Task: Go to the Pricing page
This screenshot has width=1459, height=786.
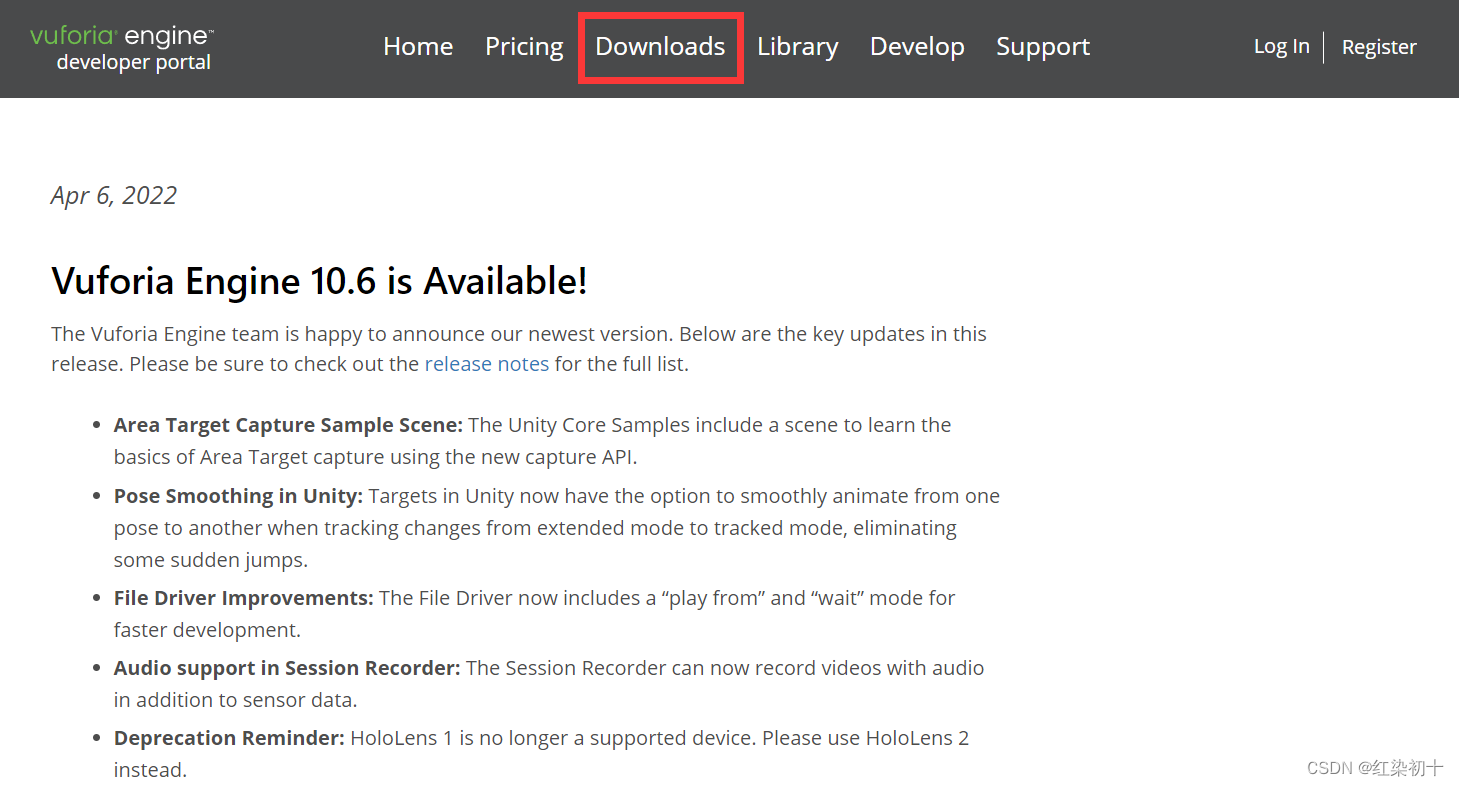Action: coord(524,47)
